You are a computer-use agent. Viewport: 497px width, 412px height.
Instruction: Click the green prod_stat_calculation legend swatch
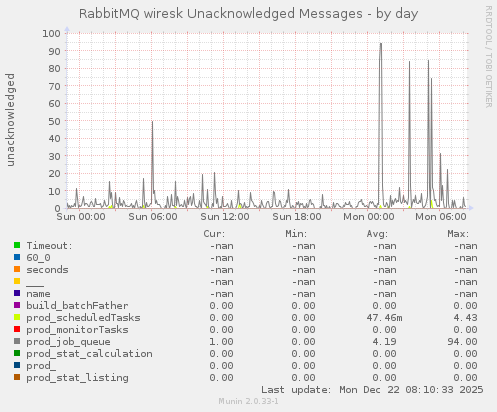pos(17,353)
